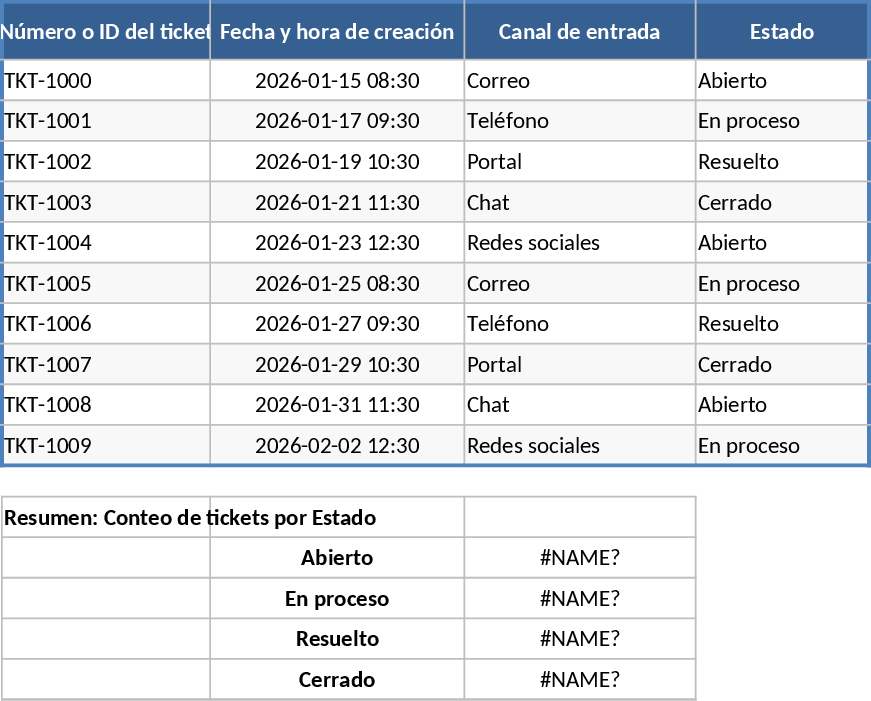The image size is (871, 701).
Task: Click the date 2026-01-25 08:30 cell
Action: tap(337, 284)
